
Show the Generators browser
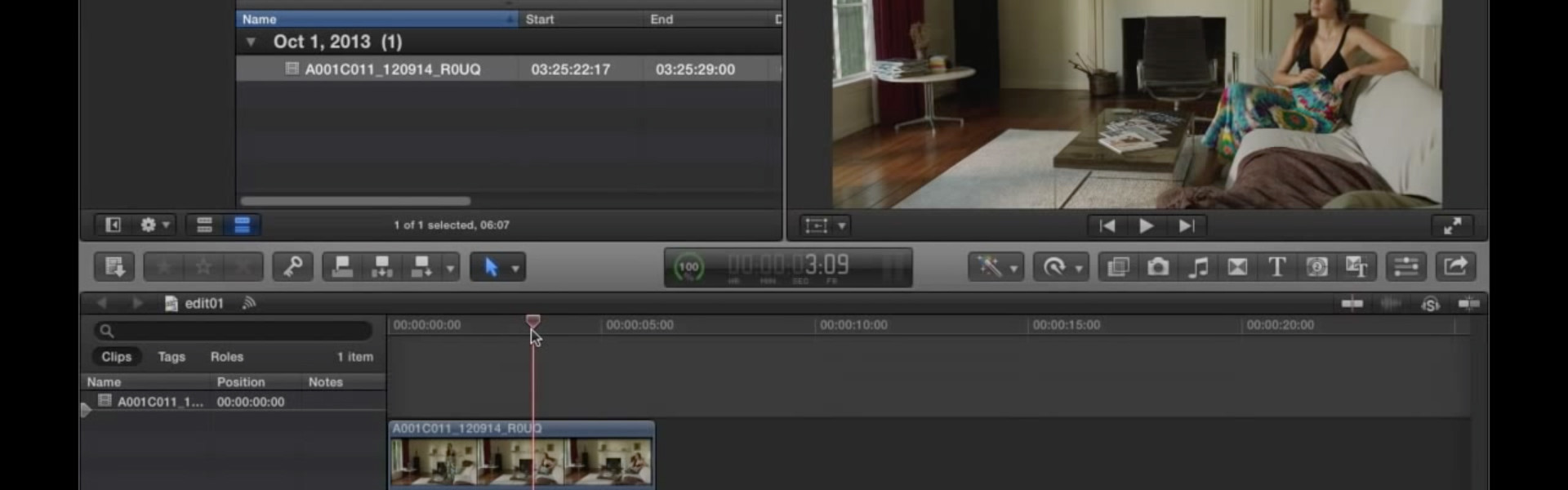point(1316,267)
